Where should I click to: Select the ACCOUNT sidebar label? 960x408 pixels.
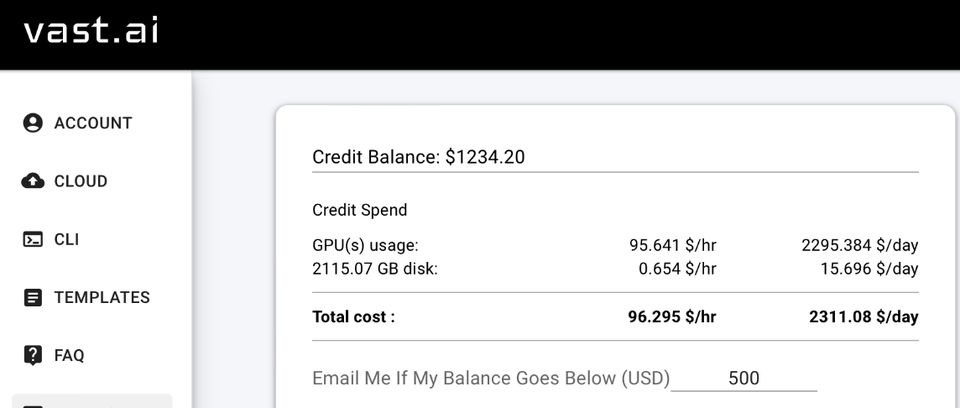pos(93,123)
